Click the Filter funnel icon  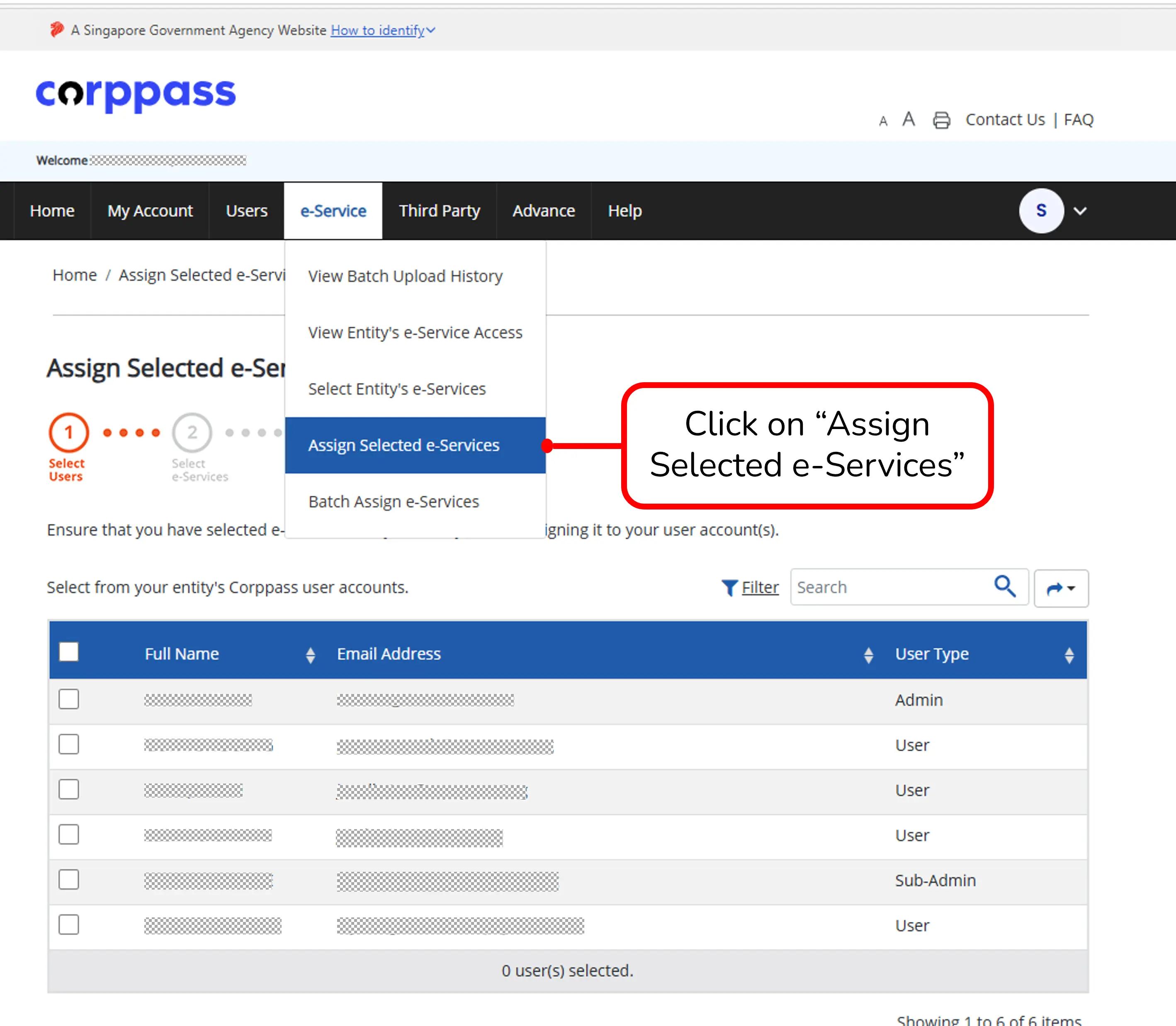point(729,587)
